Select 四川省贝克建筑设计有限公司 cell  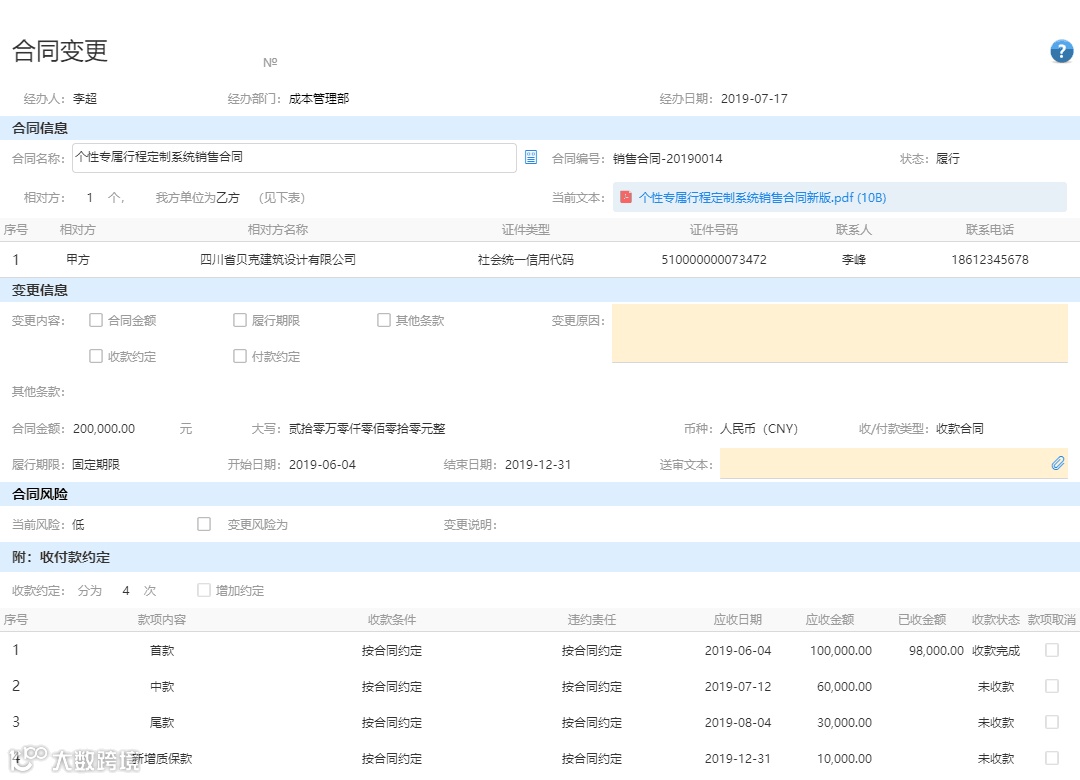[278, 260]
